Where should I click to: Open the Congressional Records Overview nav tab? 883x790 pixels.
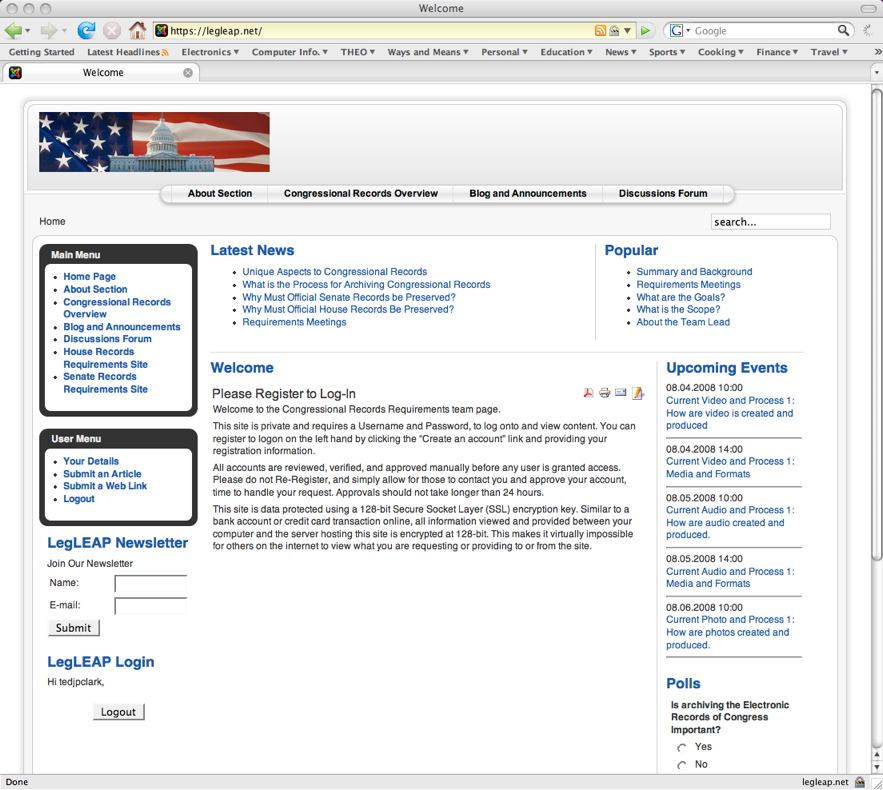360,194
